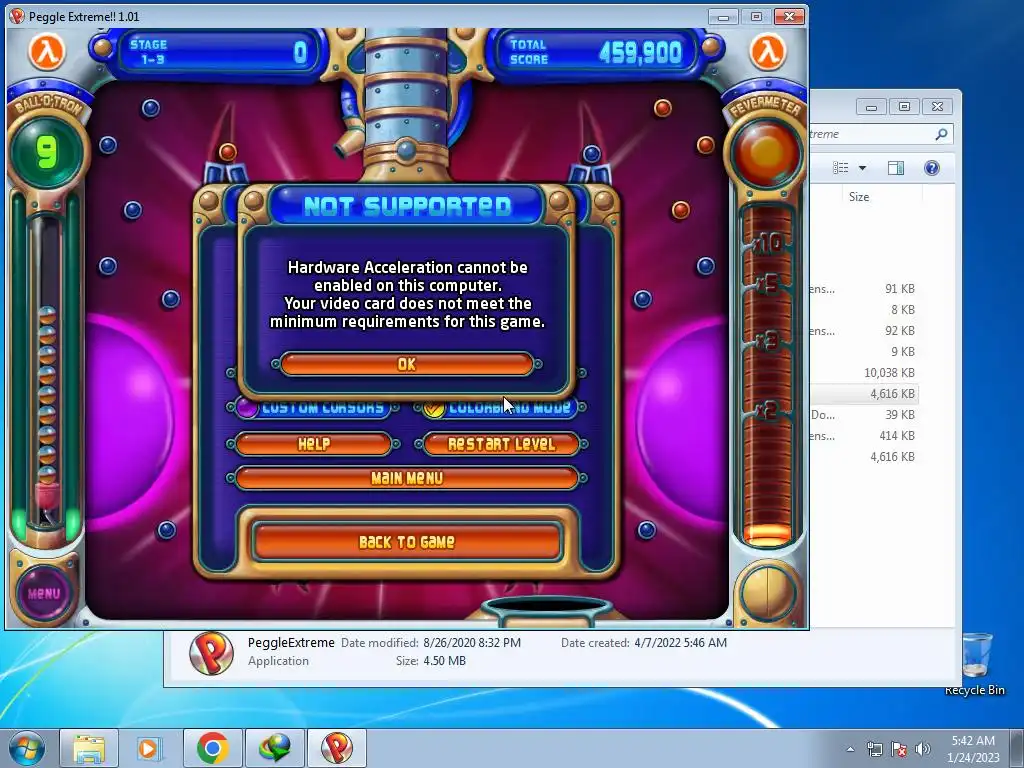Image resolution: width=1024 pixels, height=768 pixels.
Task: Click the Help button
Action: [x=313, y=444]
